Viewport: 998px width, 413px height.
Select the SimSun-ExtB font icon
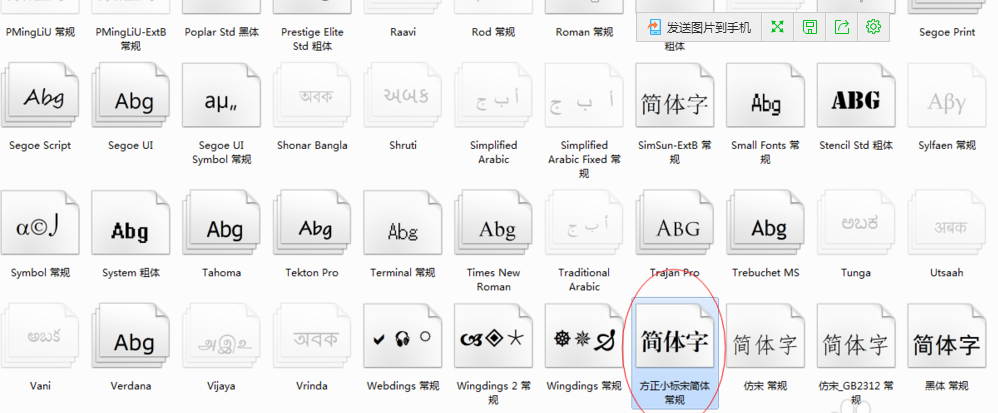[675, 101]
